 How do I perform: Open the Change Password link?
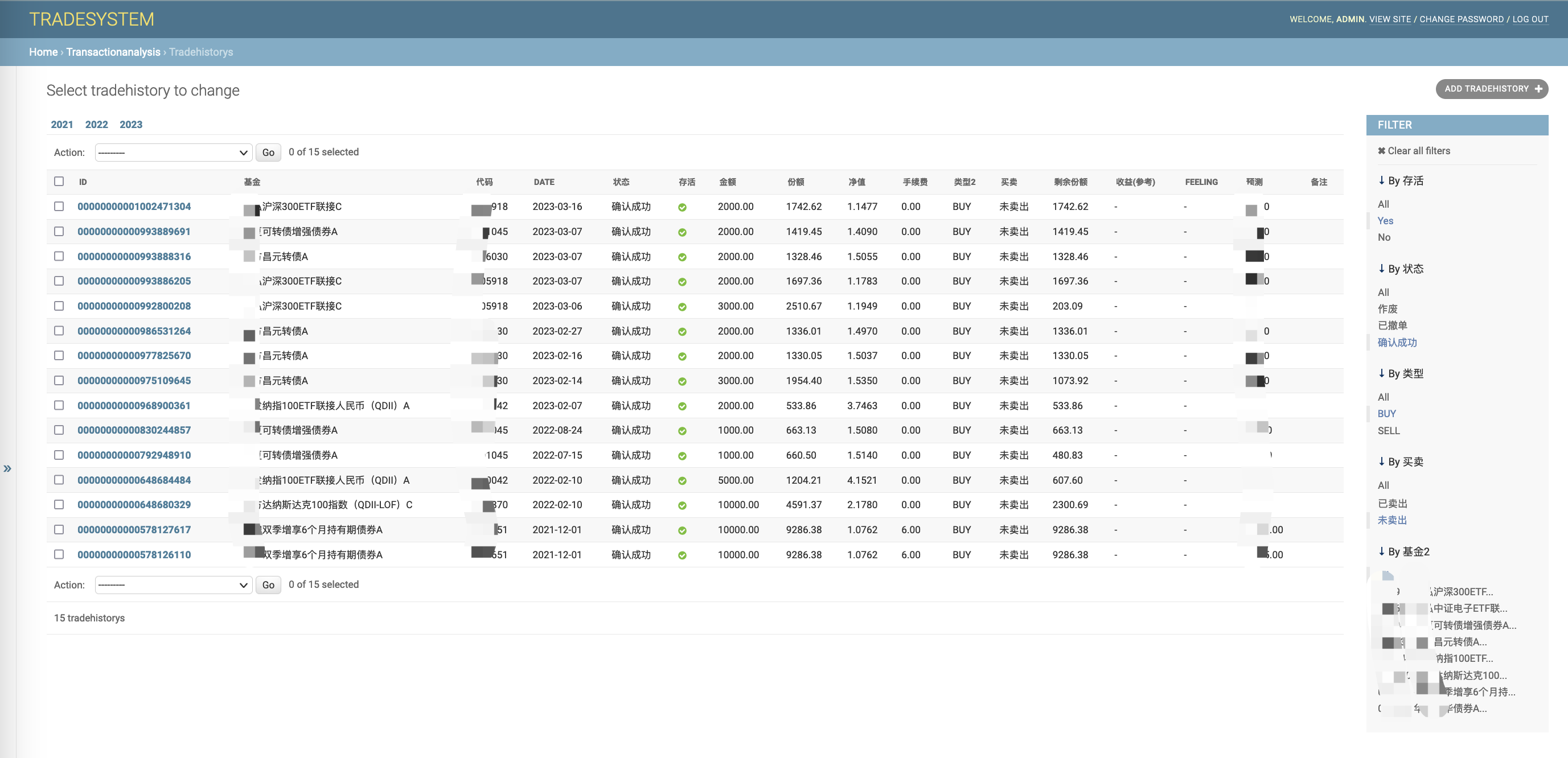point(1462,19)
